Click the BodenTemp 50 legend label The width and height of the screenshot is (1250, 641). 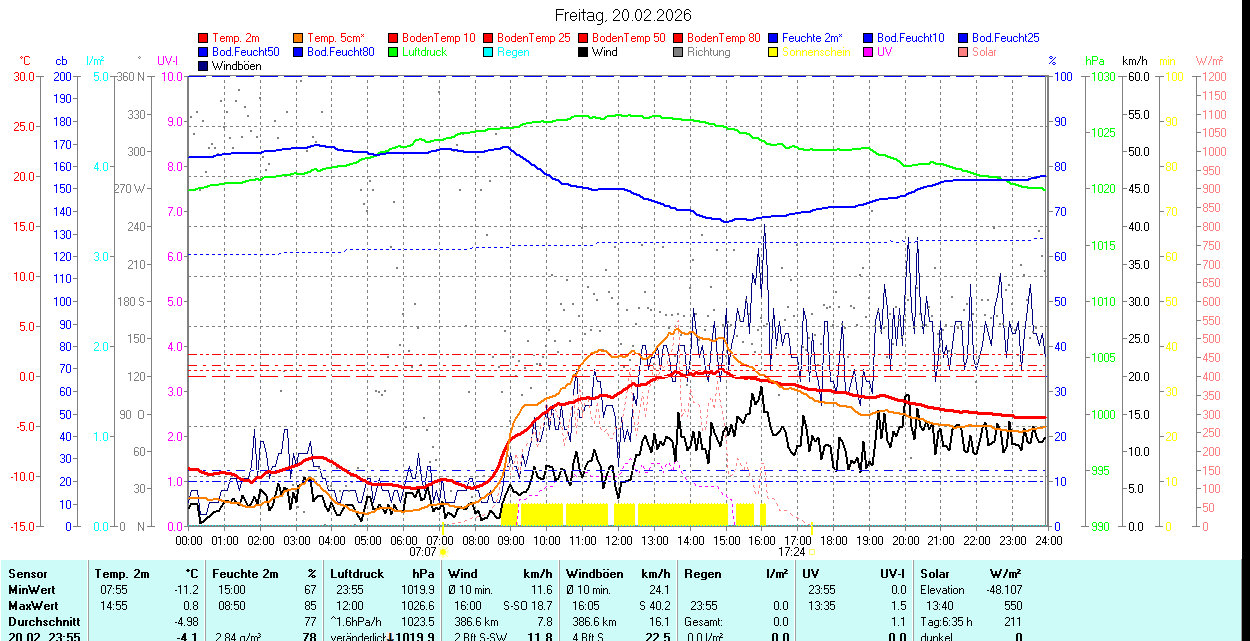point(631,38)
